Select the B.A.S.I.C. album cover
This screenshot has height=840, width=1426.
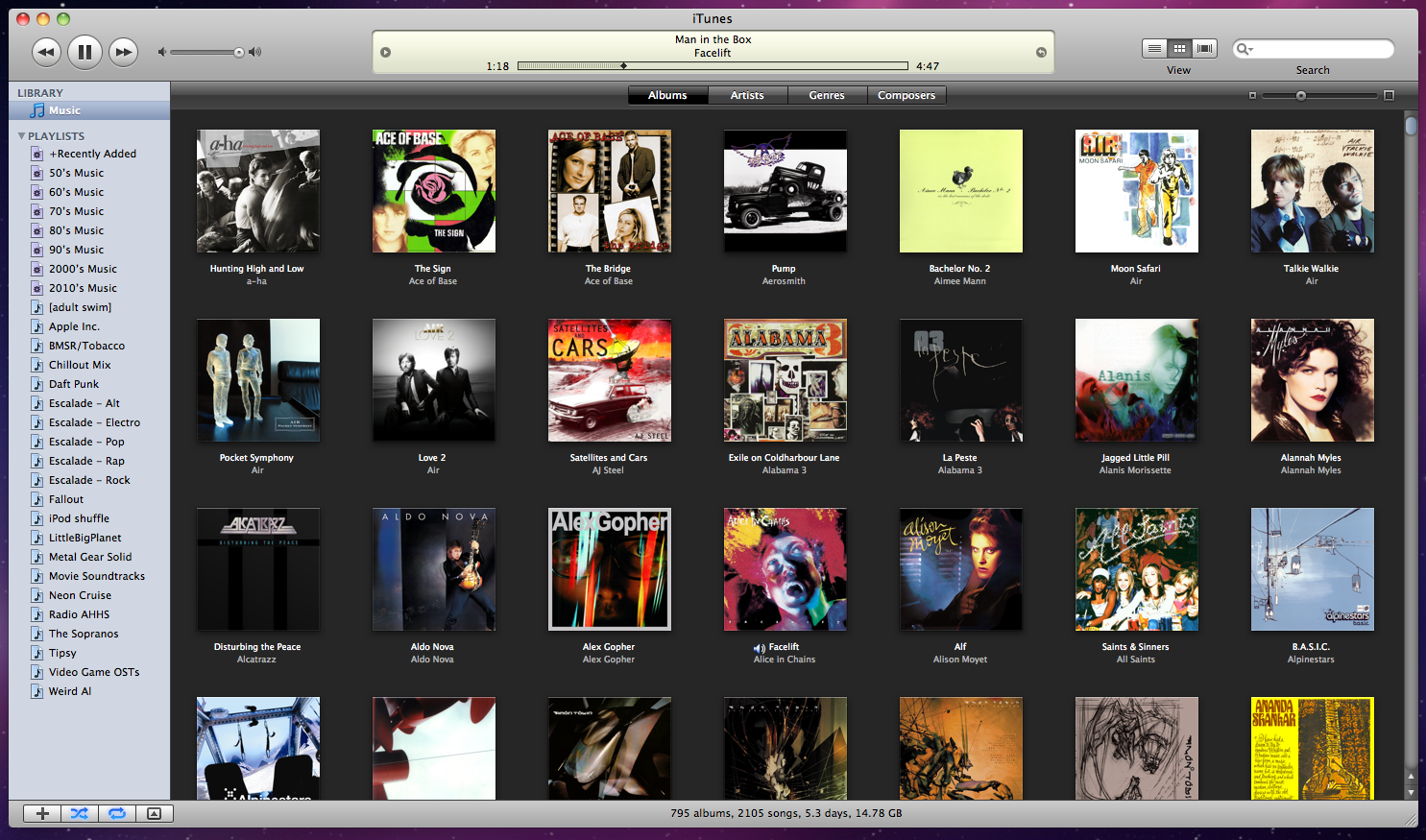pyautogui.click(x=1312, y=569)
